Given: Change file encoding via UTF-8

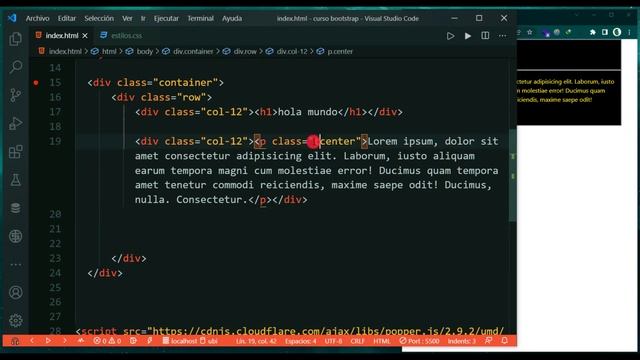Looking at the screenshot, I should click(333, 341).
